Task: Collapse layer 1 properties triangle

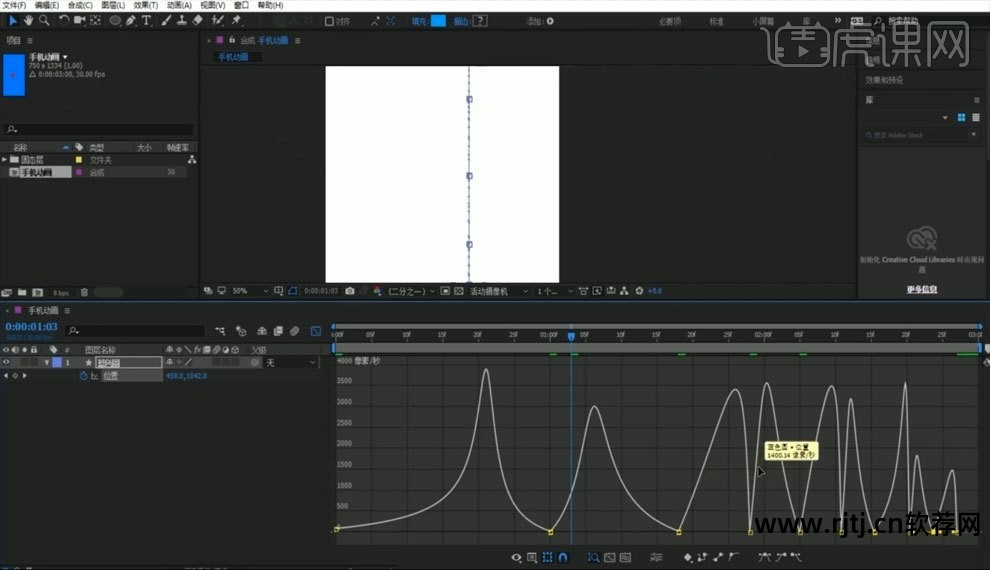Action: point(46,362)
